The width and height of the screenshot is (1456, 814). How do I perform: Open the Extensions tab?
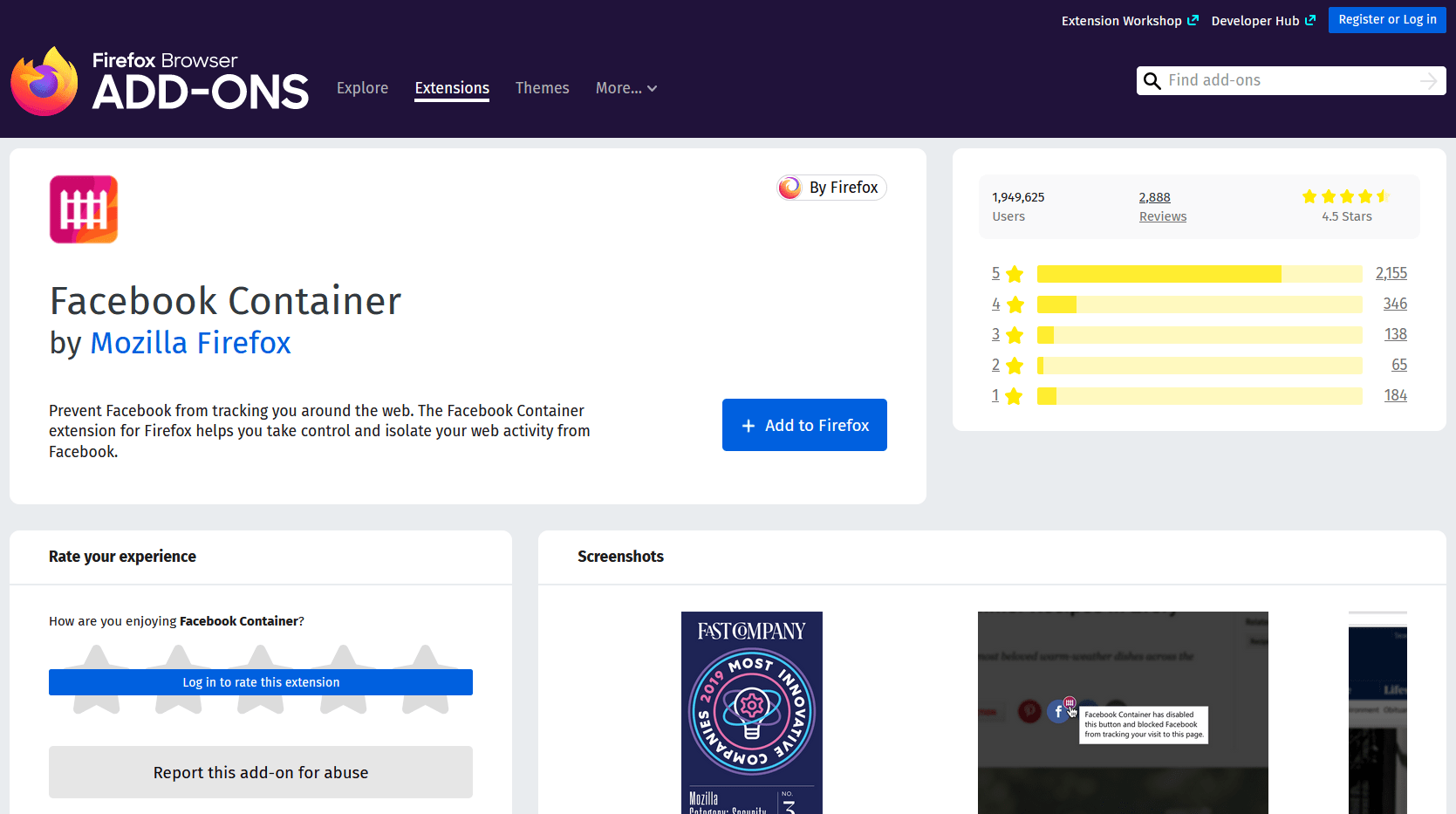pyautogui.click(x=452, y=88)
